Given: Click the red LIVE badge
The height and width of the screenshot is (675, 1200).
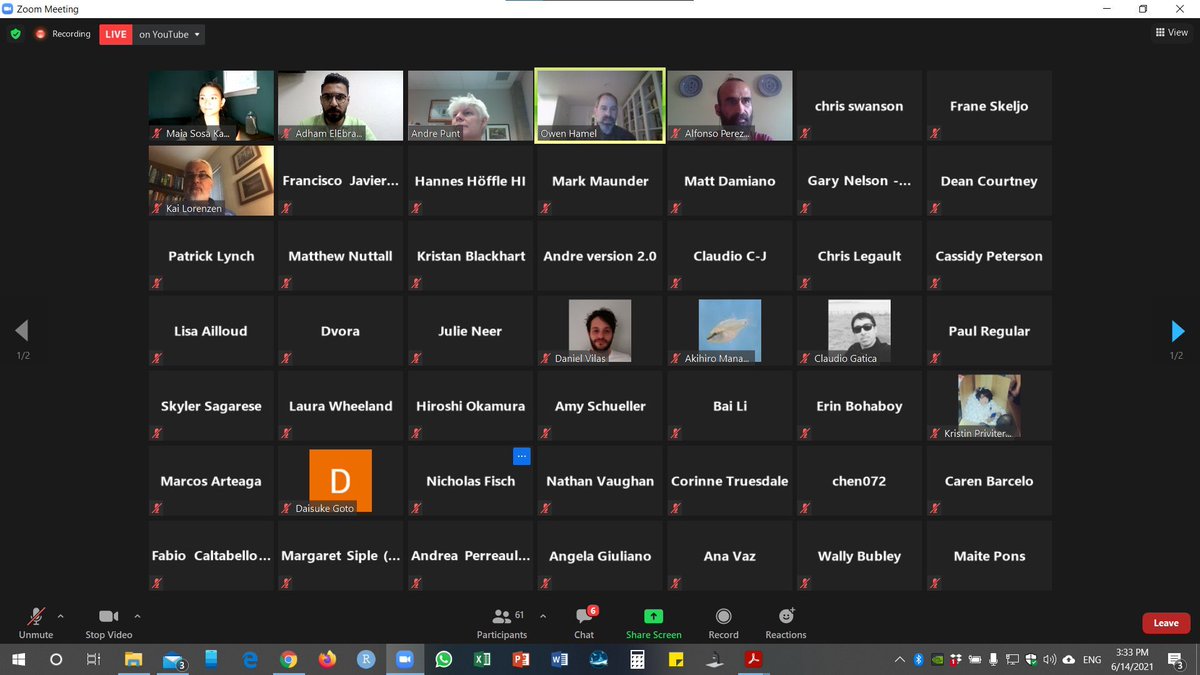Looking at the screenshot, I should 116,34.
